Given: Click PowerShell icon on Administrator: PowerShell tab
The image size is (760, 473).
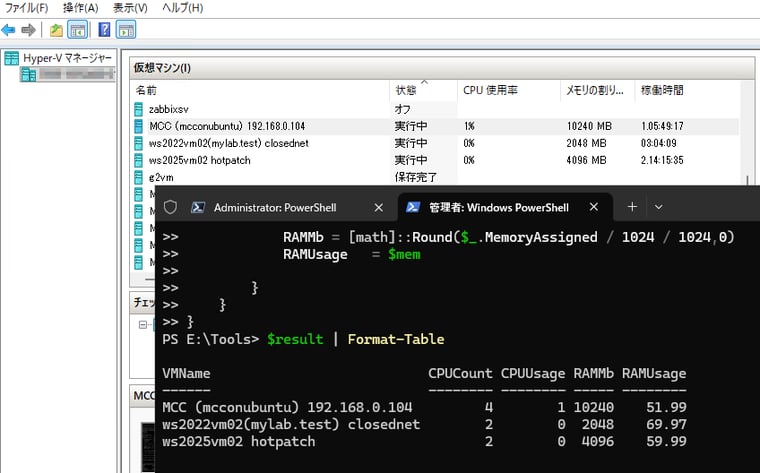Looking at the screenshot, I should [197, 207].
